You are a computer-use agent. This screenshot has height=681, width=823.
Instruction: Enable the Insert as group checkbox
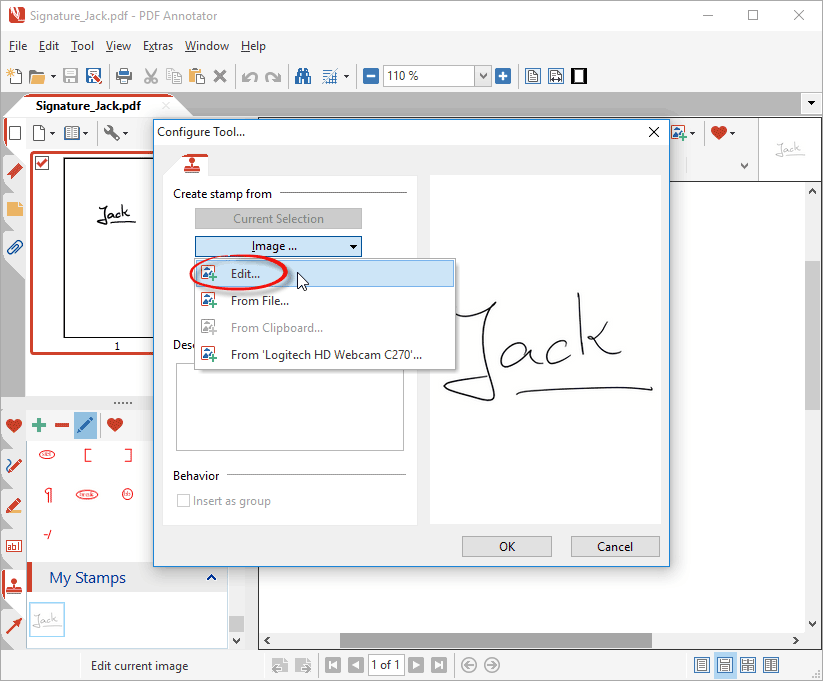[184, 500]
